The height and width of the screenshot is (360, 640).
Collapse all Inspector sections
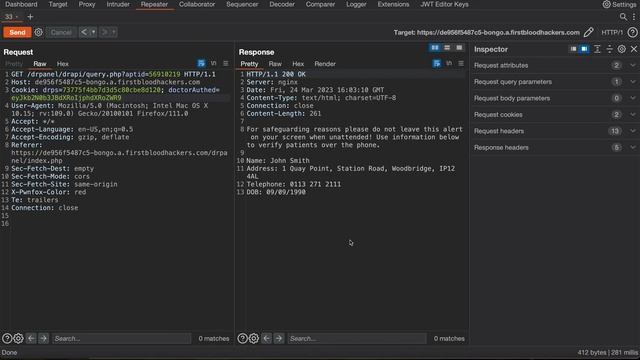pos(609,49)
